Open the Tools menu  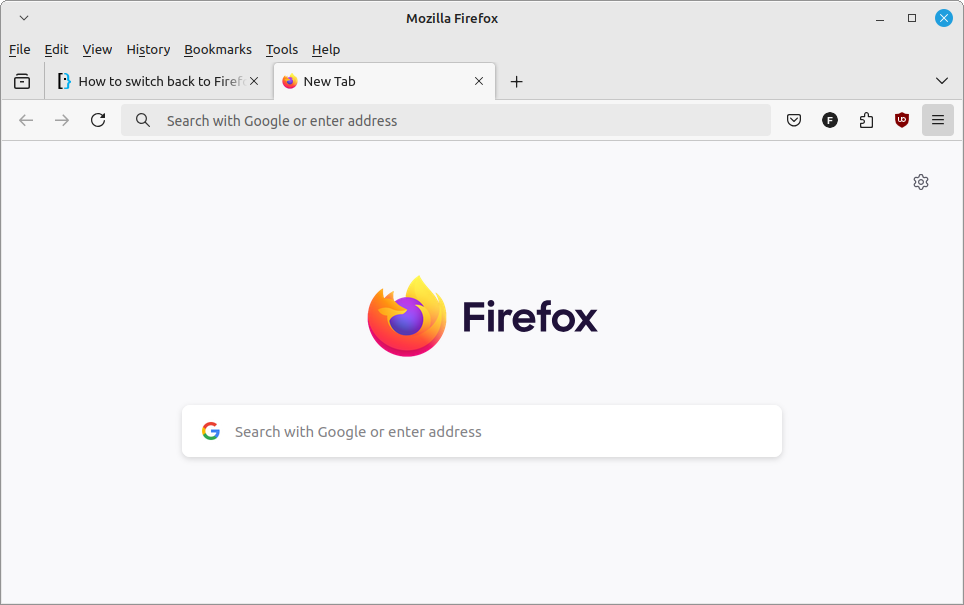point(282,49)
